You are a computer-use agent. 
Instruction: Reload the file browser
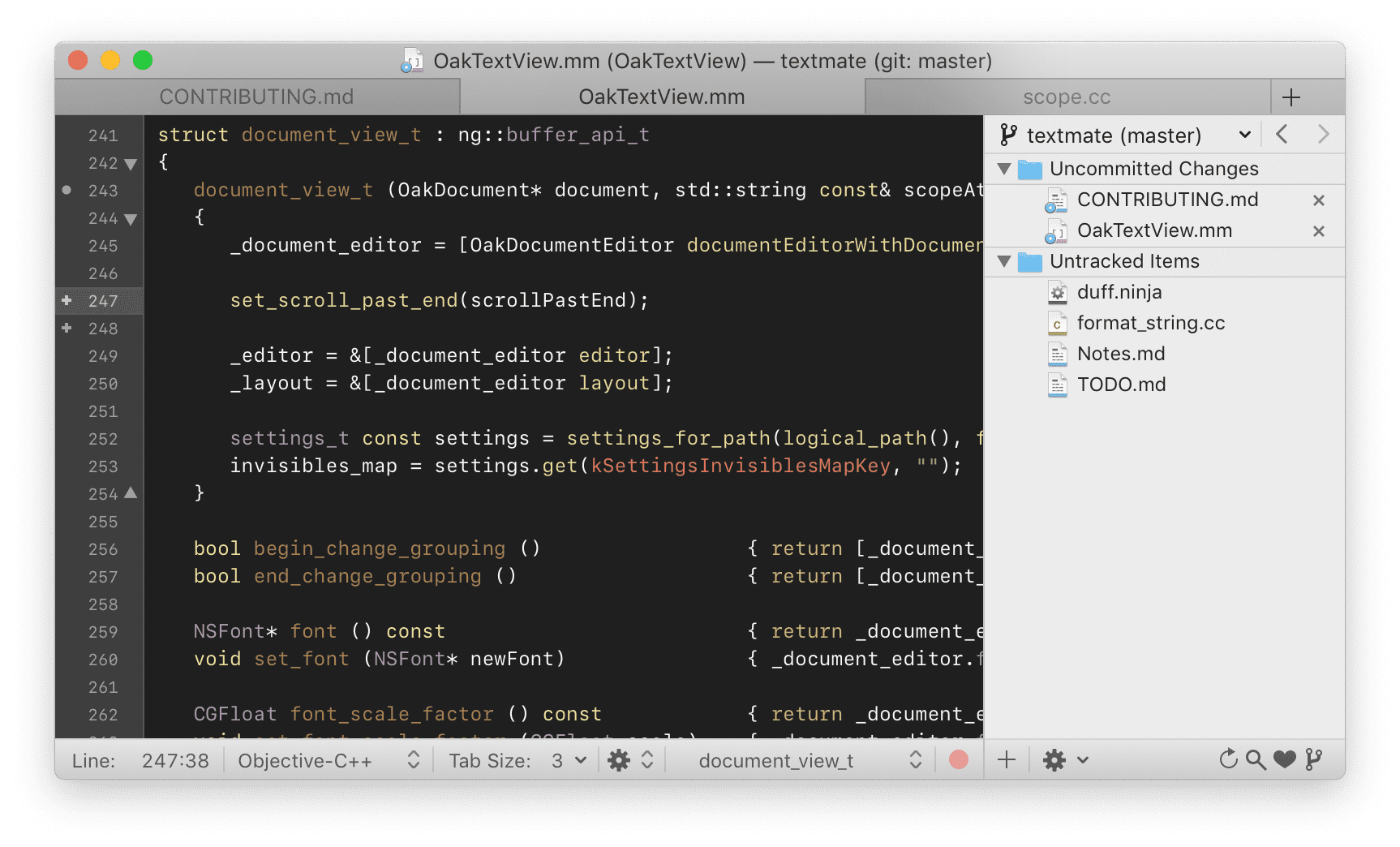point(1228,759)
